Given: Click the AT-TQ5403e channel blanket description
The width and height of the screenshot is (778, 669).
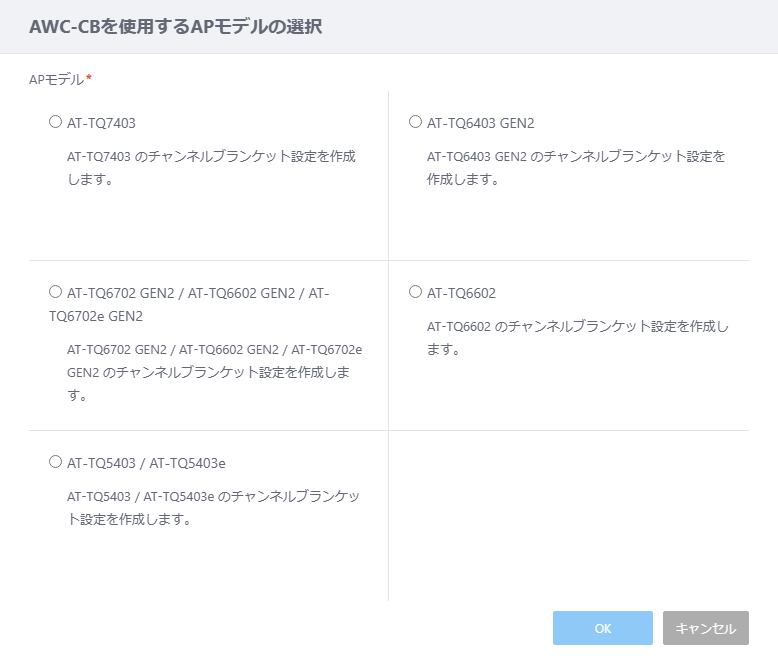Looking at the screenshot, I should 213,508.
